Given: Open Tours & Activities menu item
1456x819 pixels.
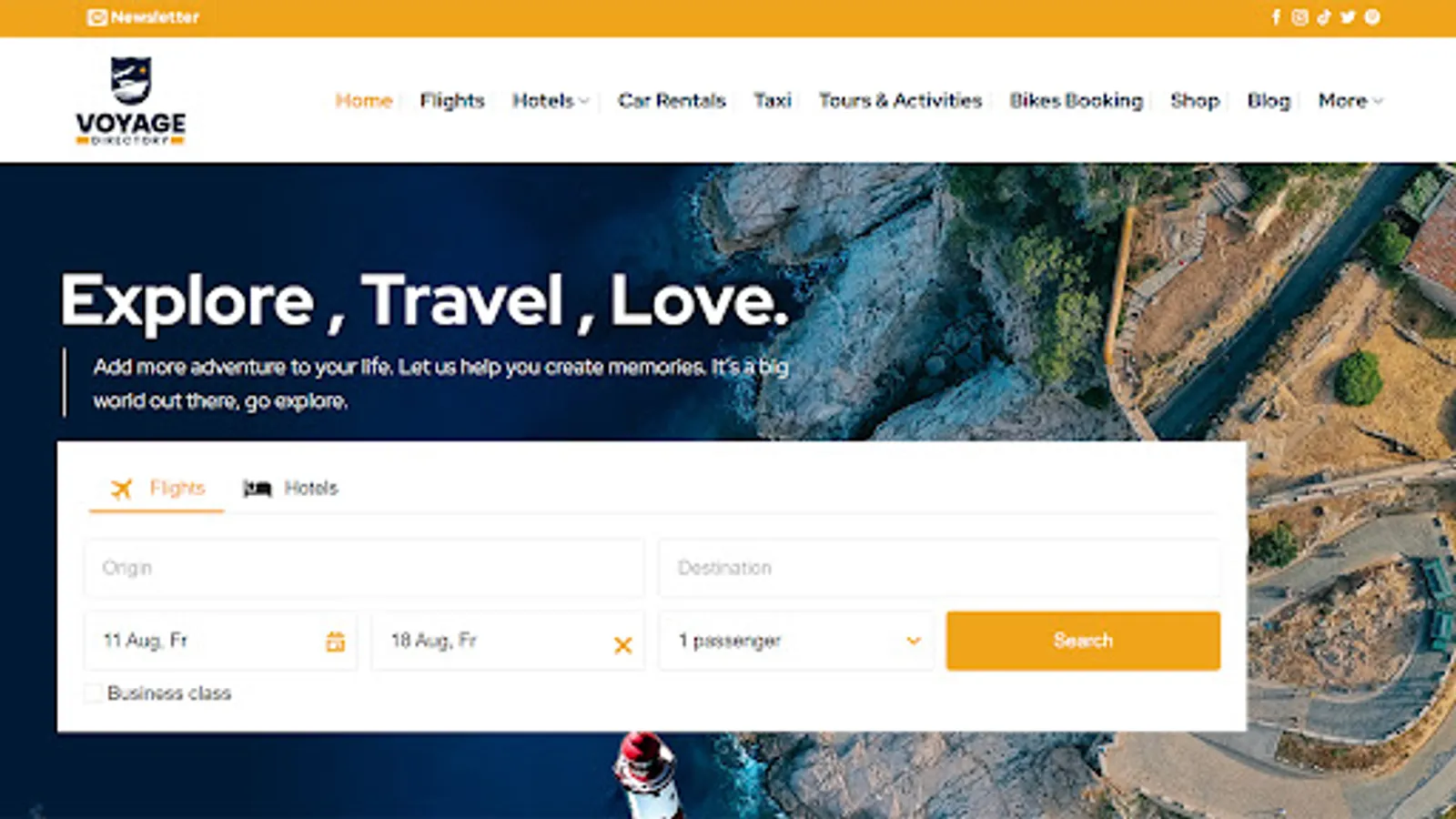Looking at the screenshot, I should coord(900,100).
